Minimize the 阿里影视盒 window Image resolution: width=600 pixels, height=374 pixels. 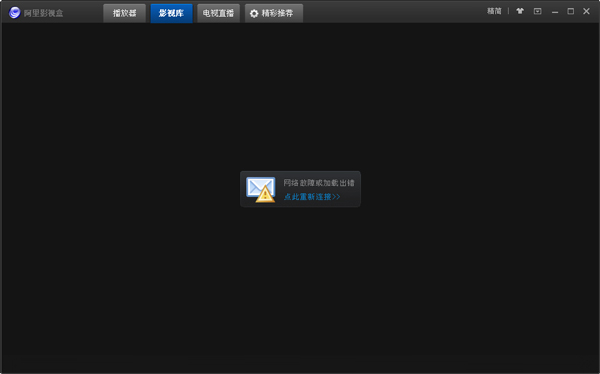coord(555,11)
